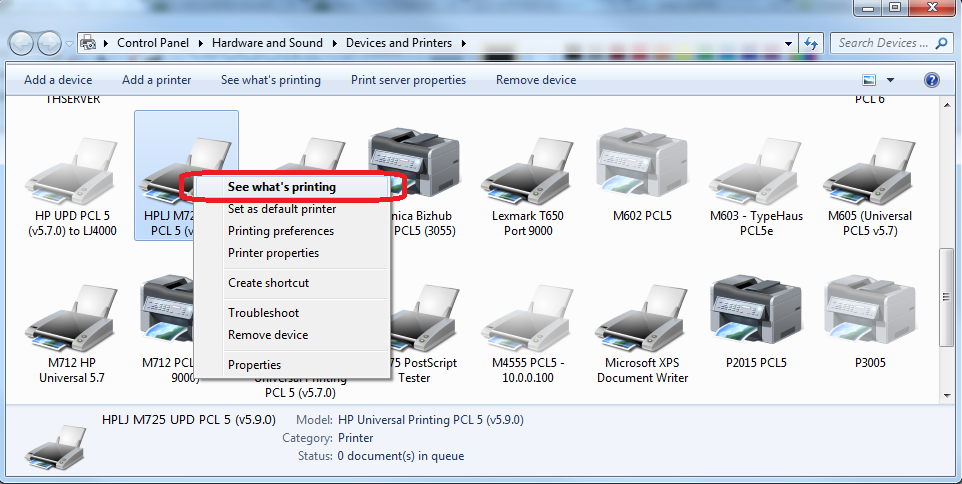This screenshot has height=484, width=962.
Task: Click Print server properties button
Action: tap(408, 80)
